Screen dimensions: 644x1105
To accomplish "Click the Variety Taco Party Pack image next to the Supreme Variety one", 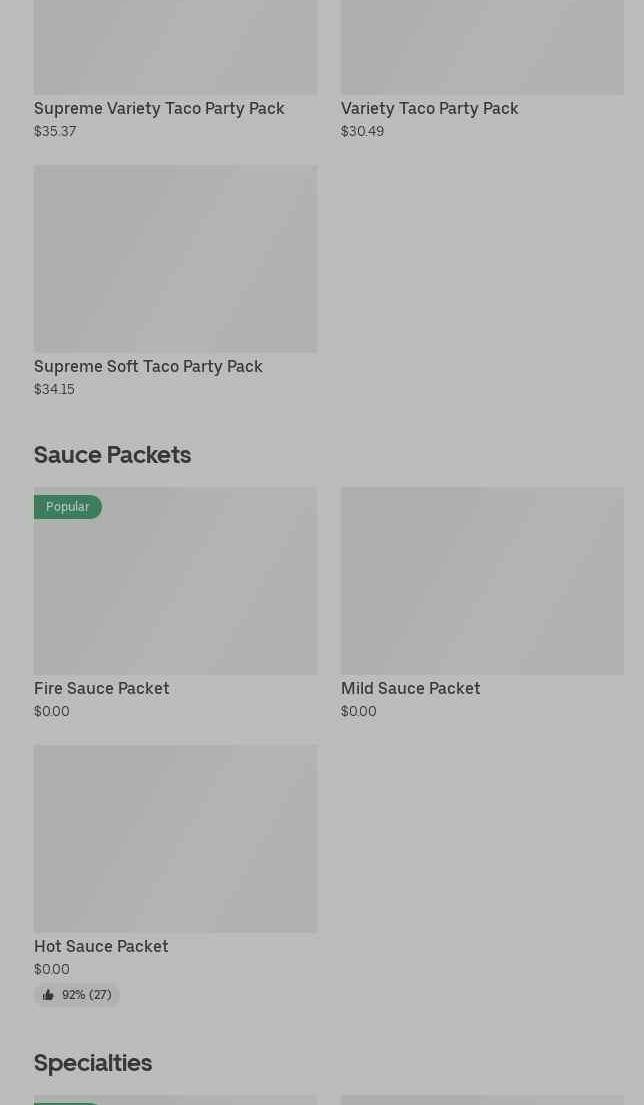I will point(482,47).
